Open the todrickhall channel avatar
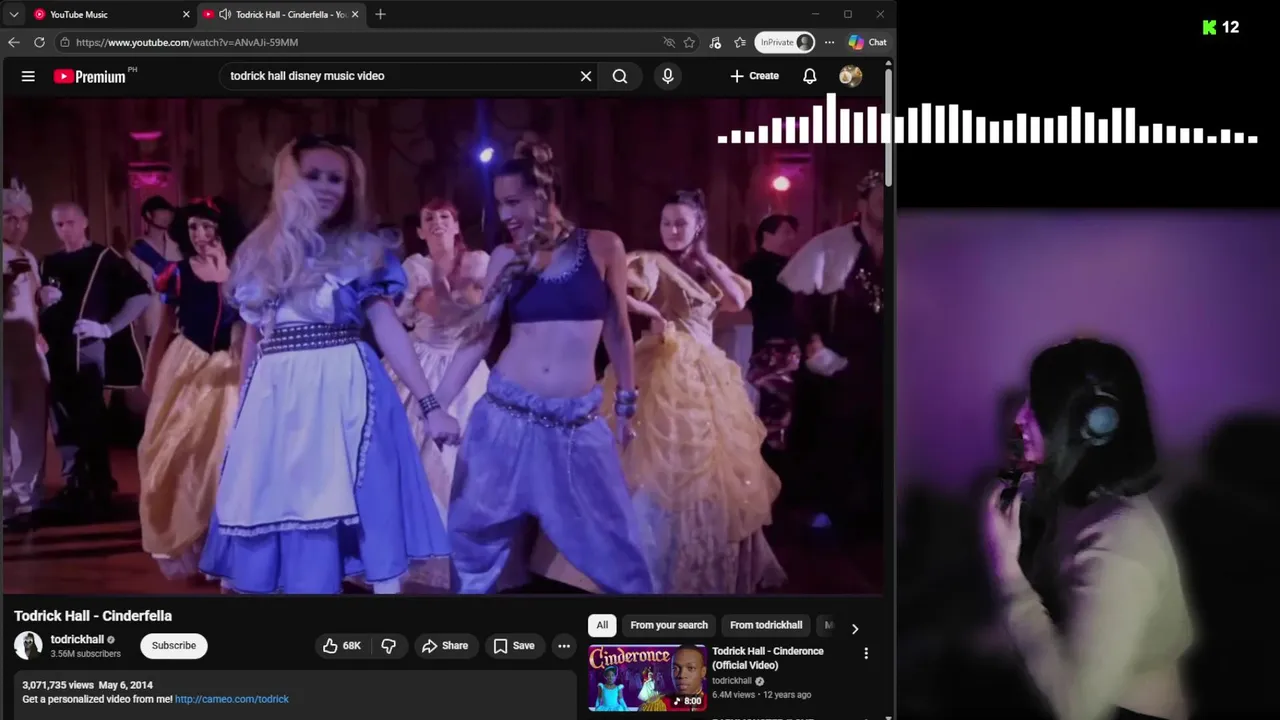Screen dimensions: 1280x720 (x=28, y=645)
